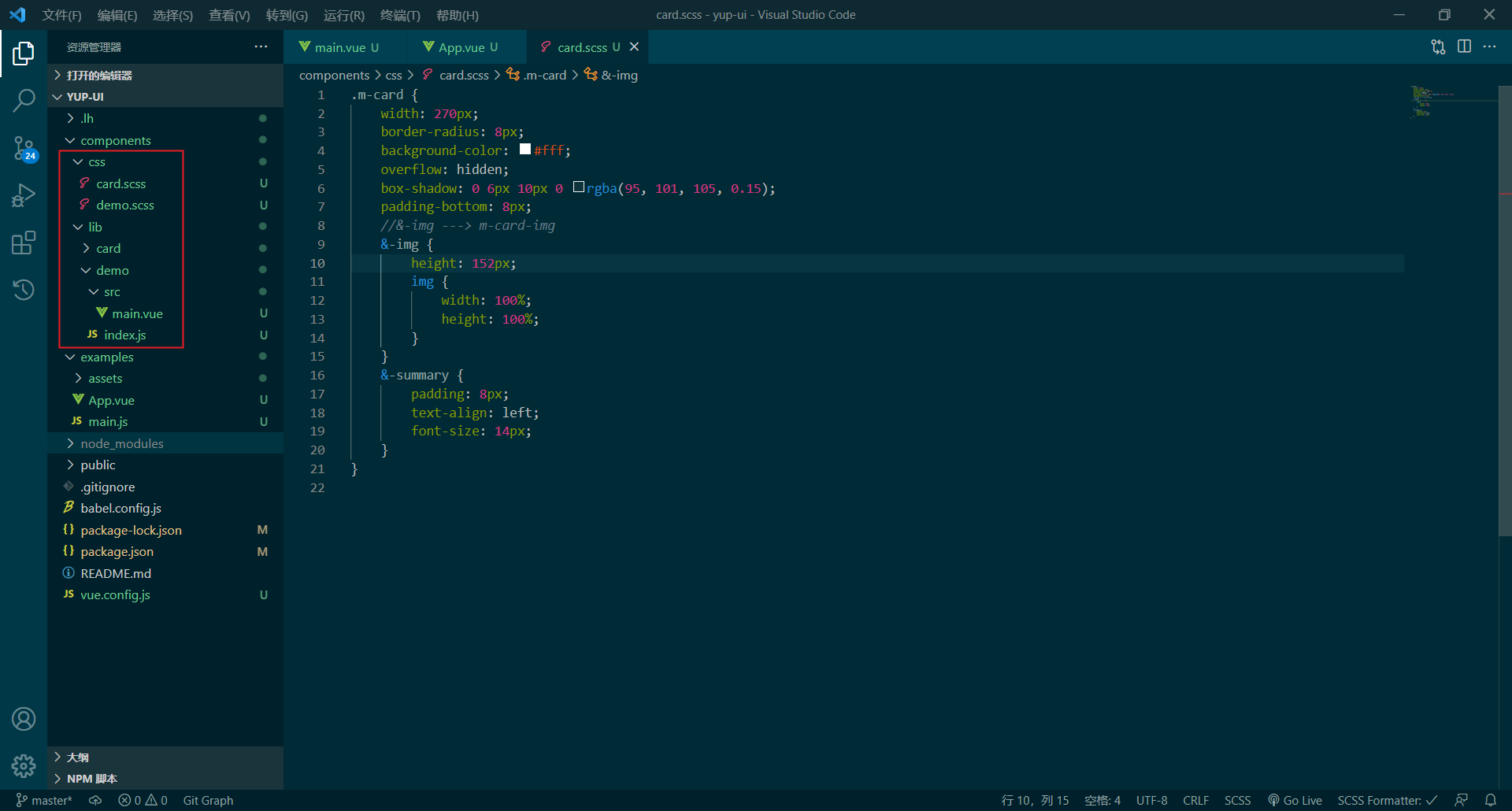The height and width of the screenshot is (811, 1512).
Task: Split the editor to the right
Action: pyautogui.click(x=1464, y=47)
